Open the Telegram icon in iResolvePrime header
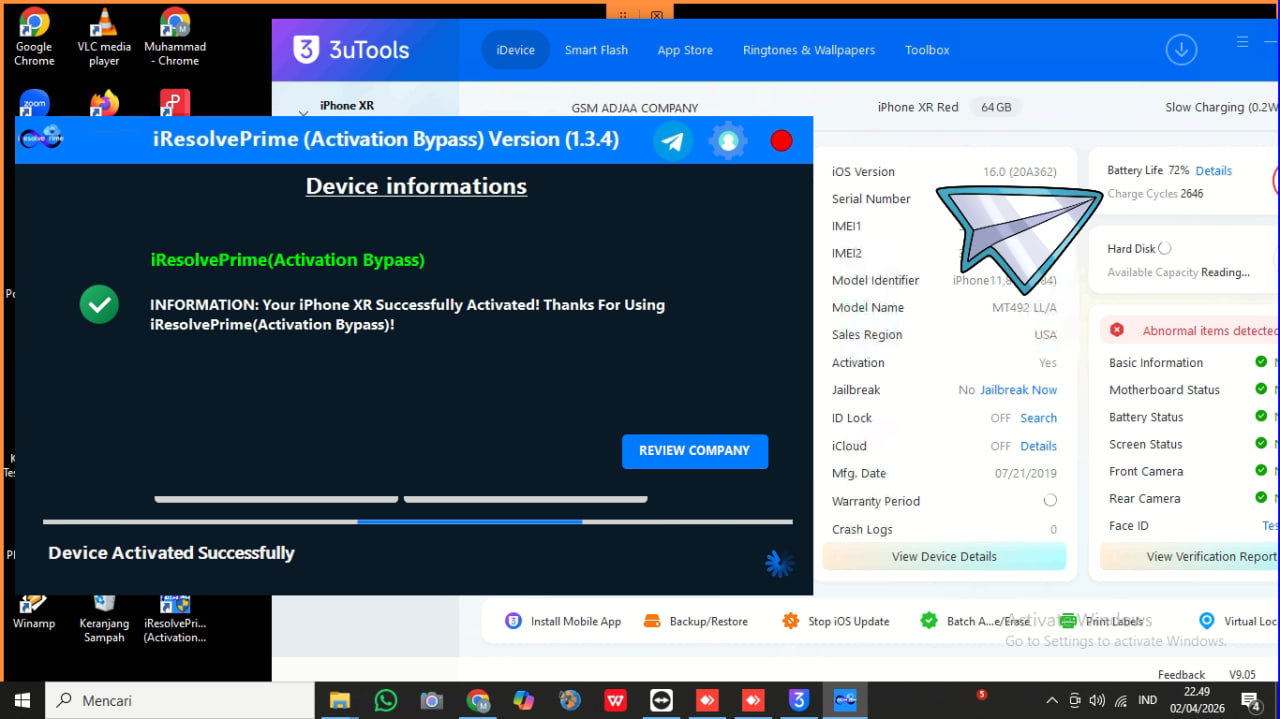1280x719 pixels. tap(673, 141)
